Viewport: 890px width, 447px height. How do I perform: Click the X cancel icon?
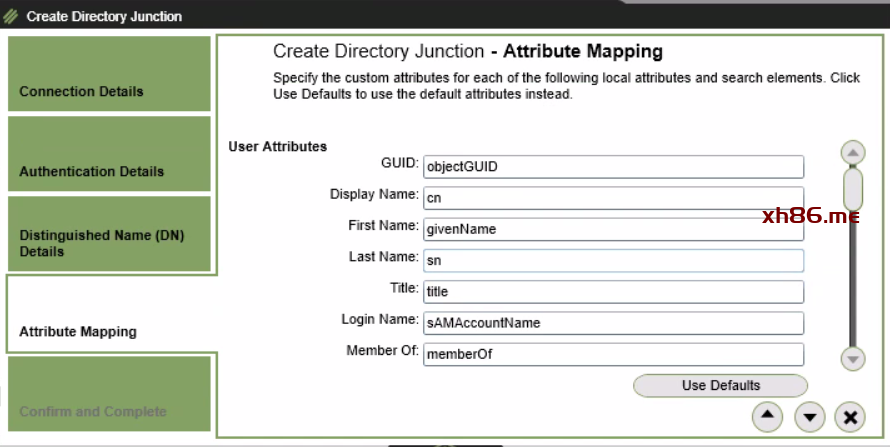[x=850, y=416]
